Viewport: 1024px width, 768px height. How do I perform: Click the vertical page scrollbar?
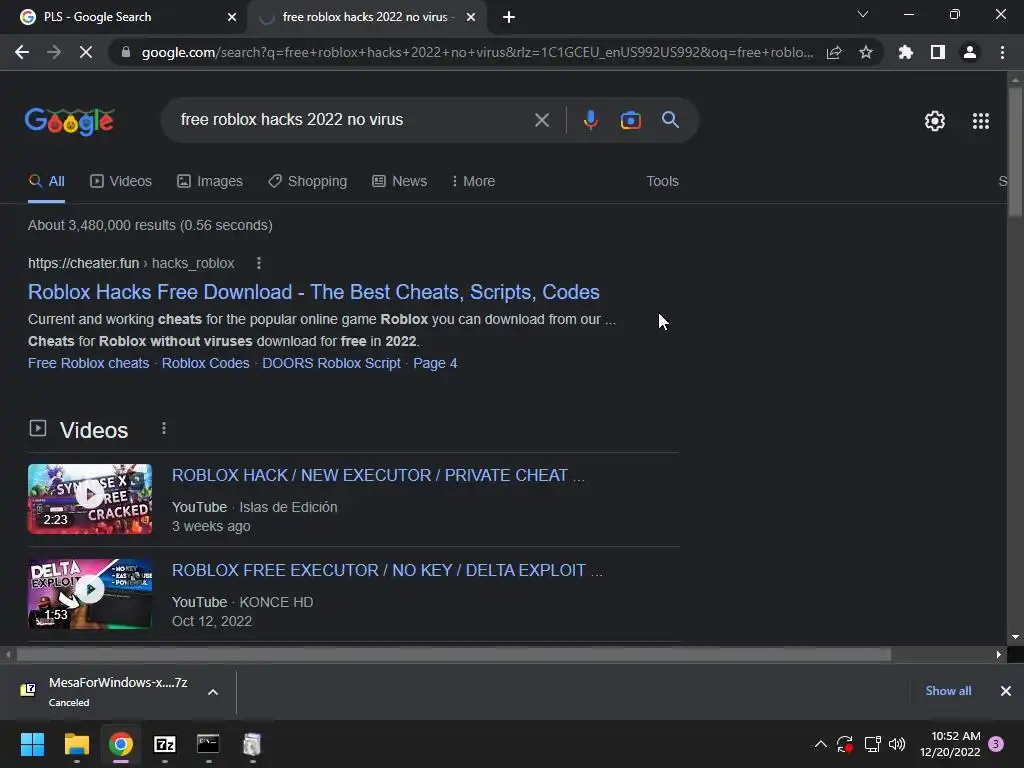[x=1015, y=150]
